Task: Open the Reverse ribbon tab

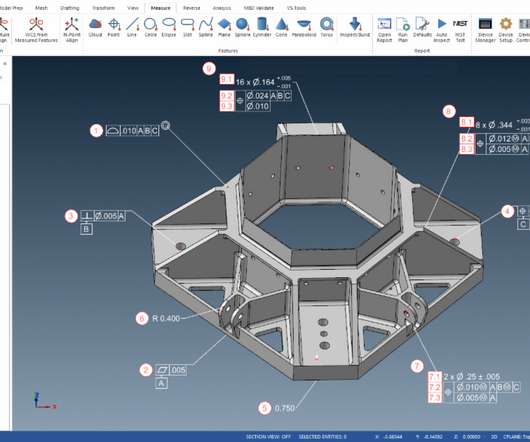Action: point(192,8)
